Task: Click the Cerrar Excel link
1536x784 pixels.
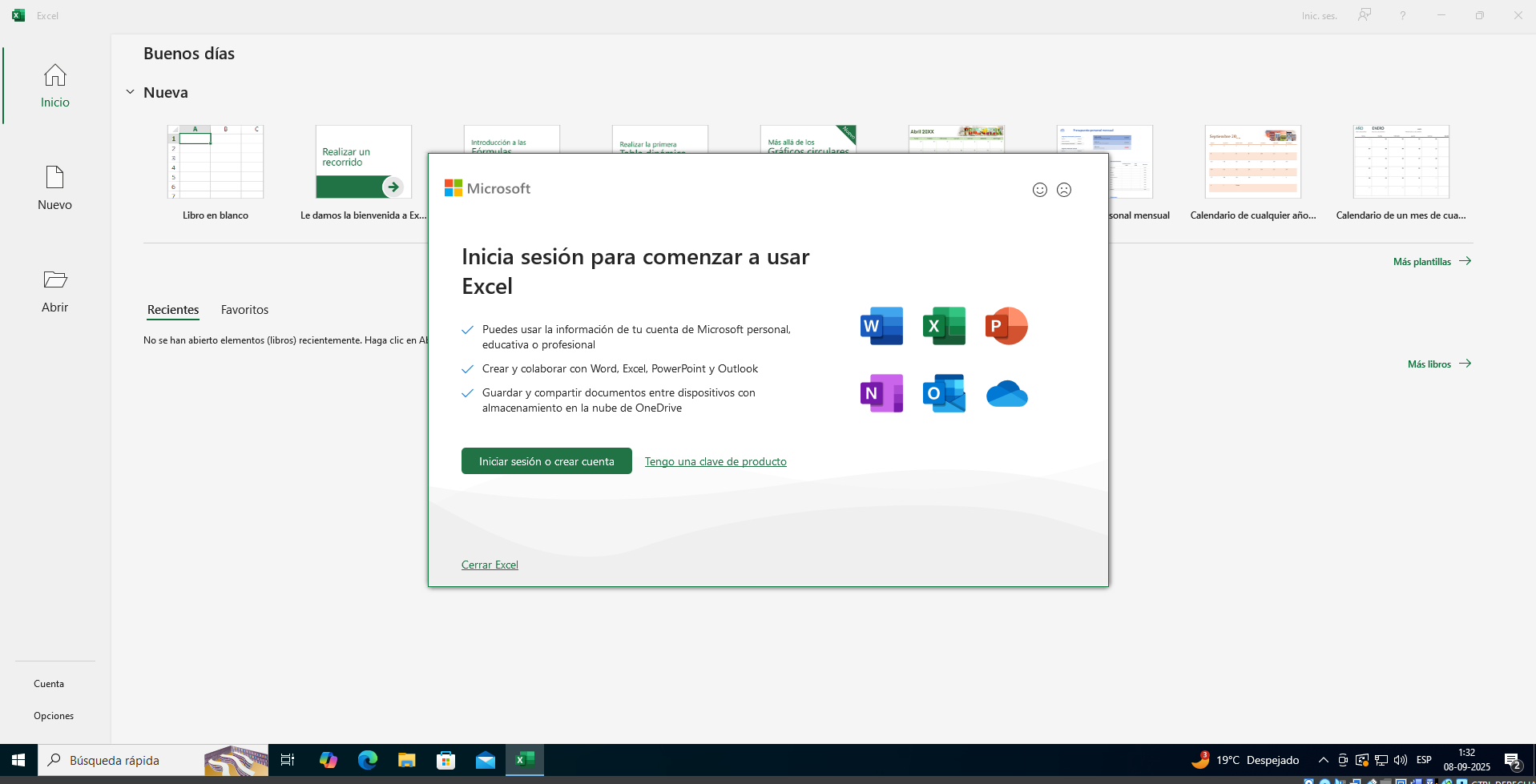Action: coord(490,565)
